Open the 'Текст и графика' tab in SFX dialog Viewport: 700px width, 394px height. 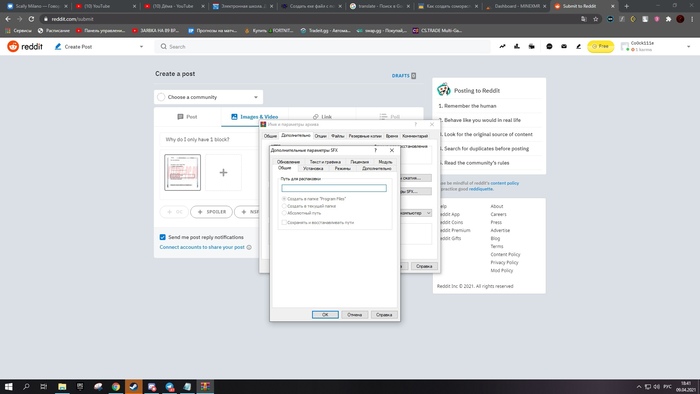click(325, 162)
